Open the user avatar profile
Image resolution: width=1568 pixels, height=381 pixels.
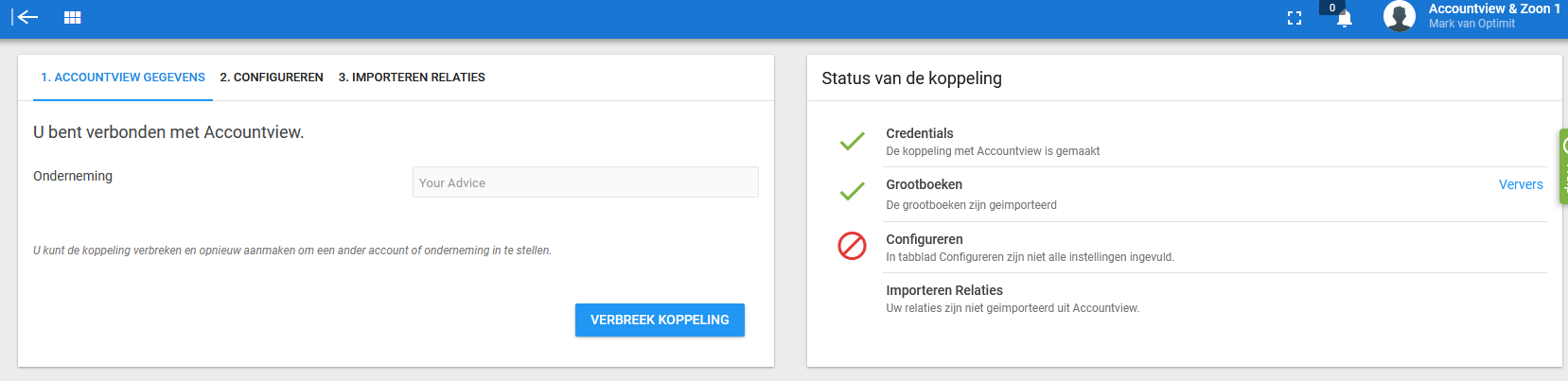click(1399, 16)
